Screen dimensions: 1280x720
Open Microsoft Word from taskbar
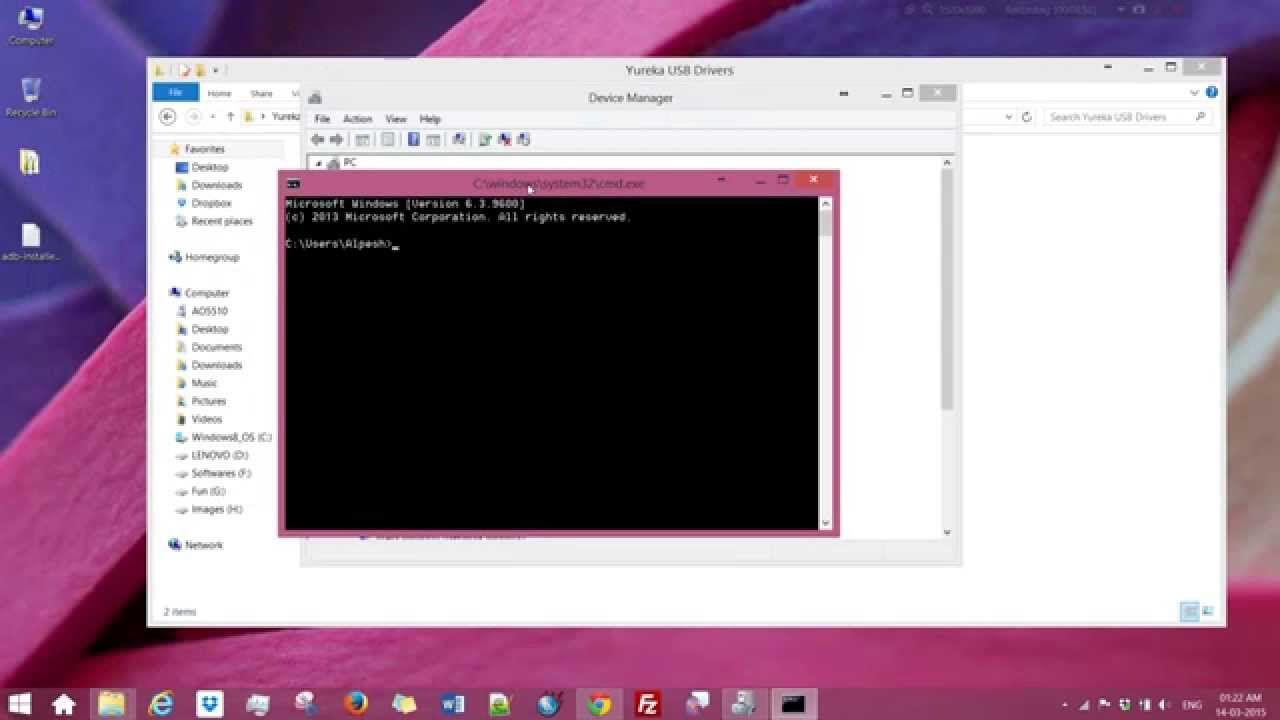(453, 704)
